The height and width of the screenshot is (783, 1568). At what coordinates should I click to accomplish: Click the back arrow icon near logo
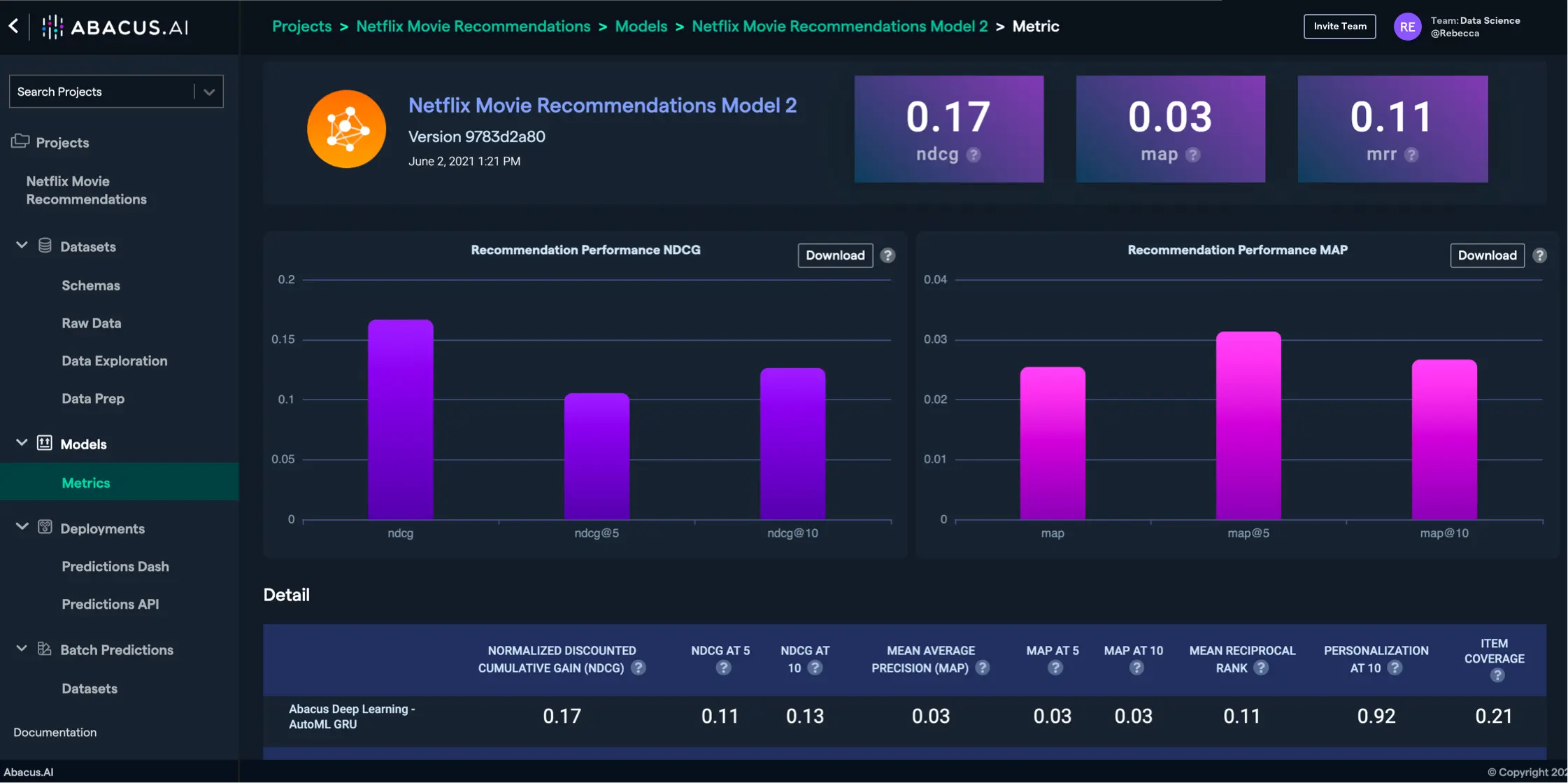pyautogui.click(x=13, y=27)
